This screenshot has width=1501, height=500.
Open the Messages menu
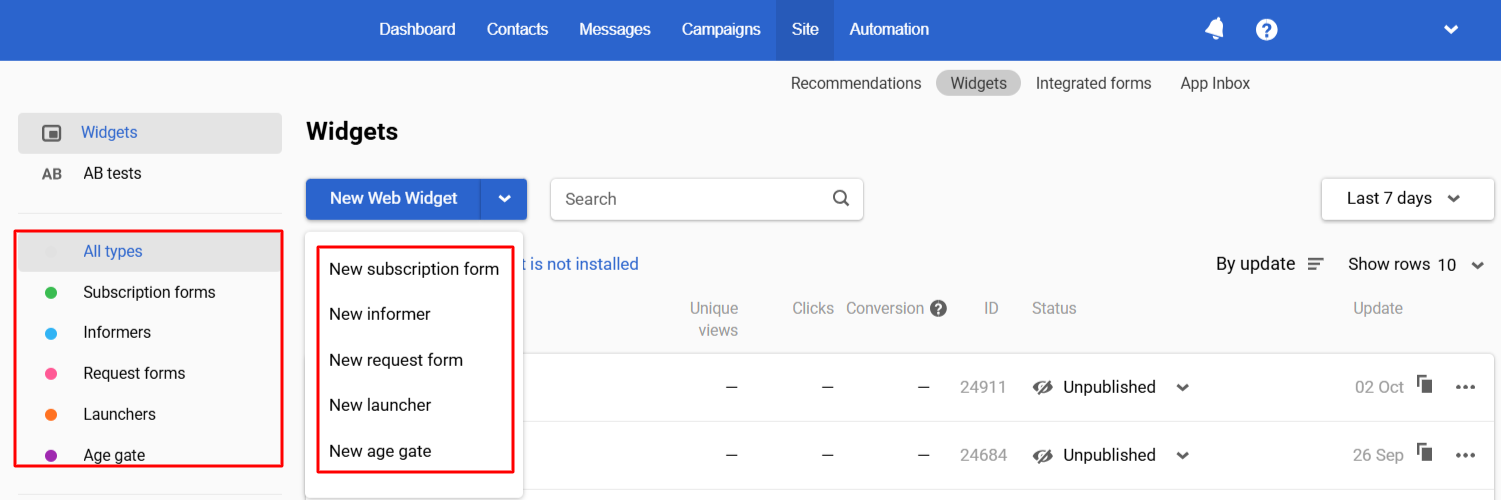pyautogui.click(x=615, y=30)
